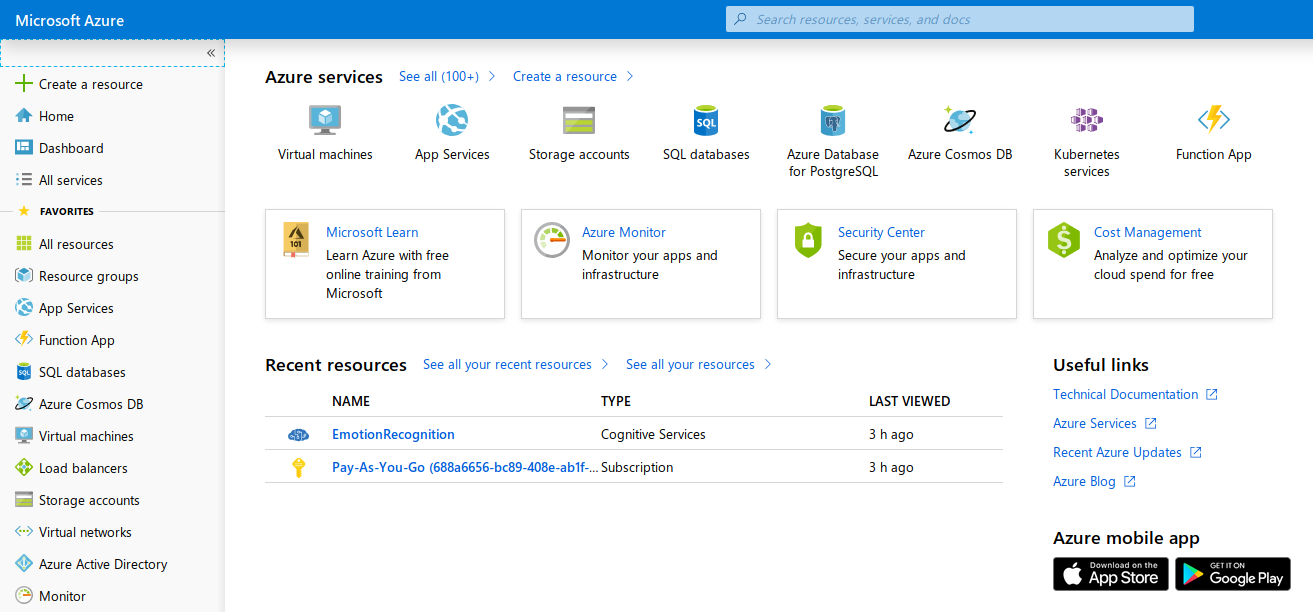Click See all your recent resources link
Viewport: 1313px width, 612px height.
coord(507,364)
